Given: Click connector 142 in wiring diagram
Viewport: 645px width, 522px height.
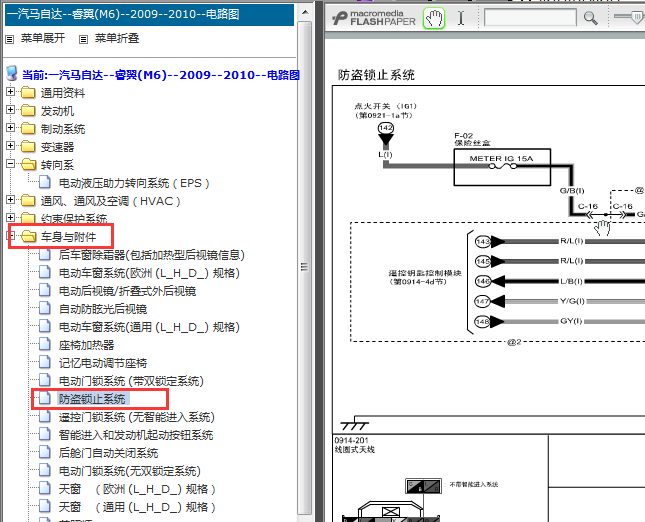Looking at the screenshot, I should tap(385, 128).
